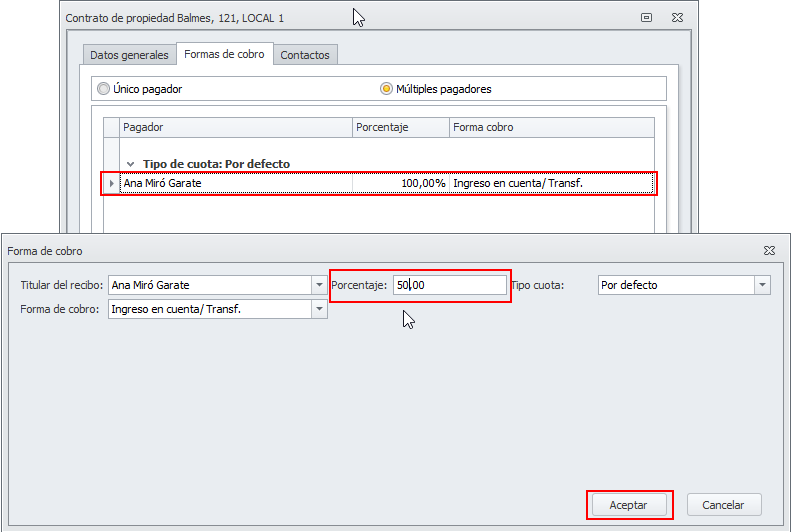Close the Forma de cobro dialog

pyautogui.click(x=769, y=250)
